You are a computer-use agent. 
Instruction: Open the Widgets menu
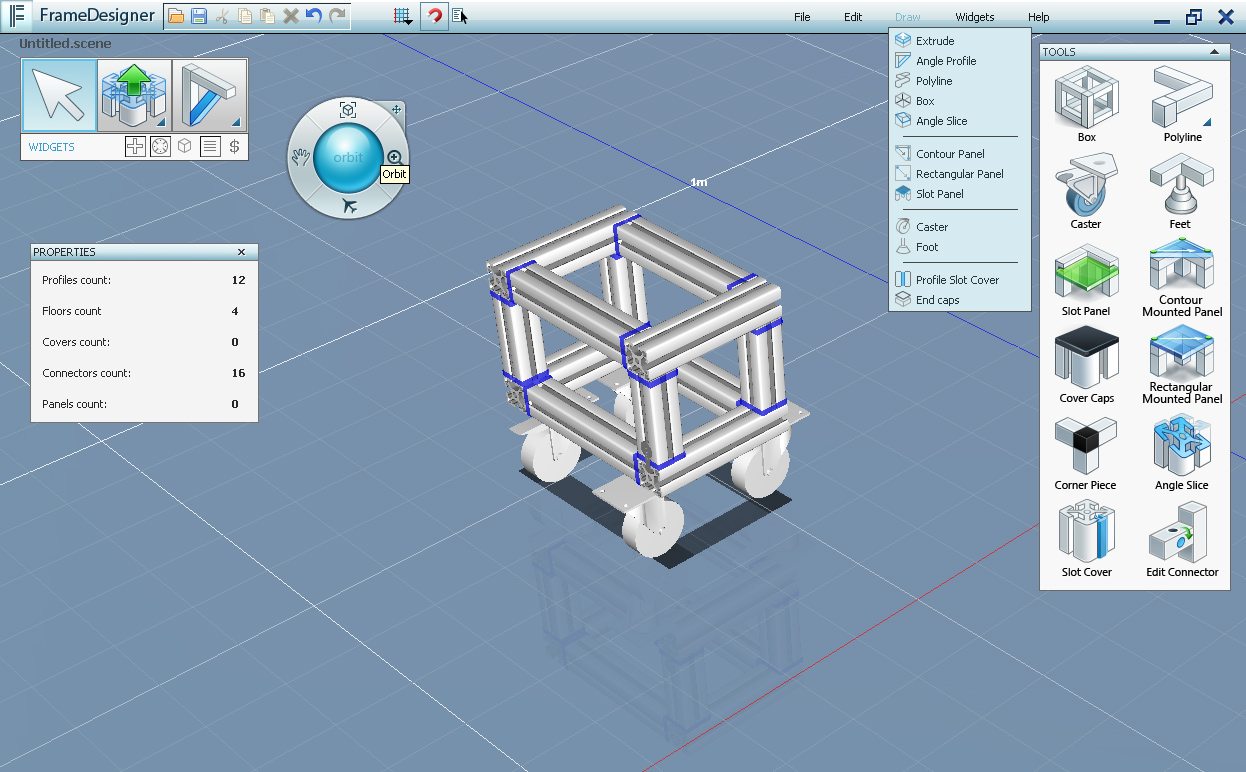point(974,17)
